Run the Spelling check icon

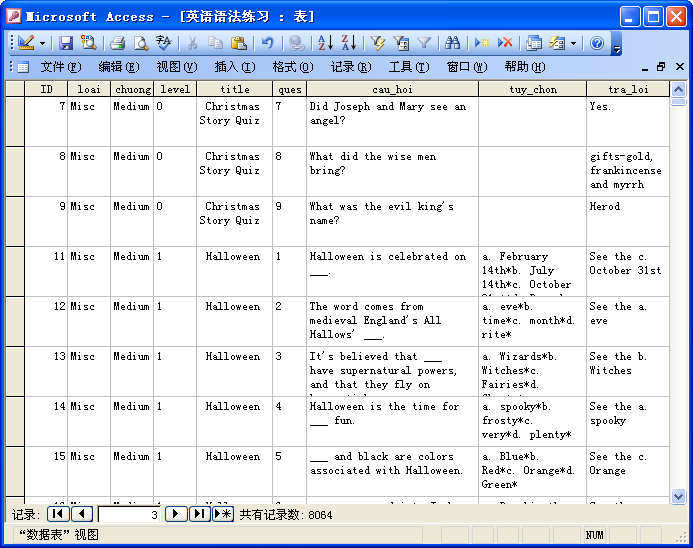pyautogui.click(x=163, y=43)
